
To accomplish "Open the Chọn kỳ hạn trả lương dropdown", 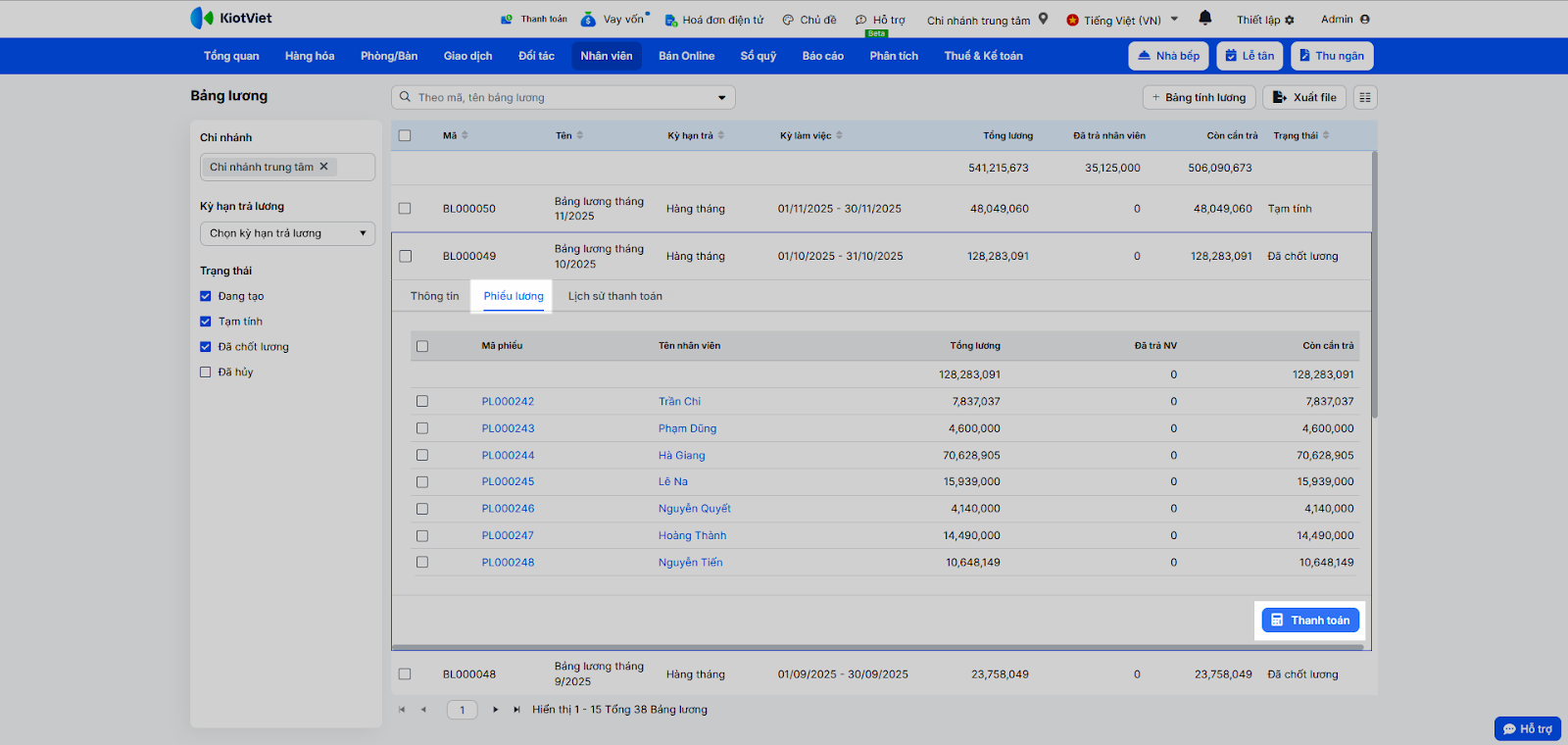I will point(287,233).
